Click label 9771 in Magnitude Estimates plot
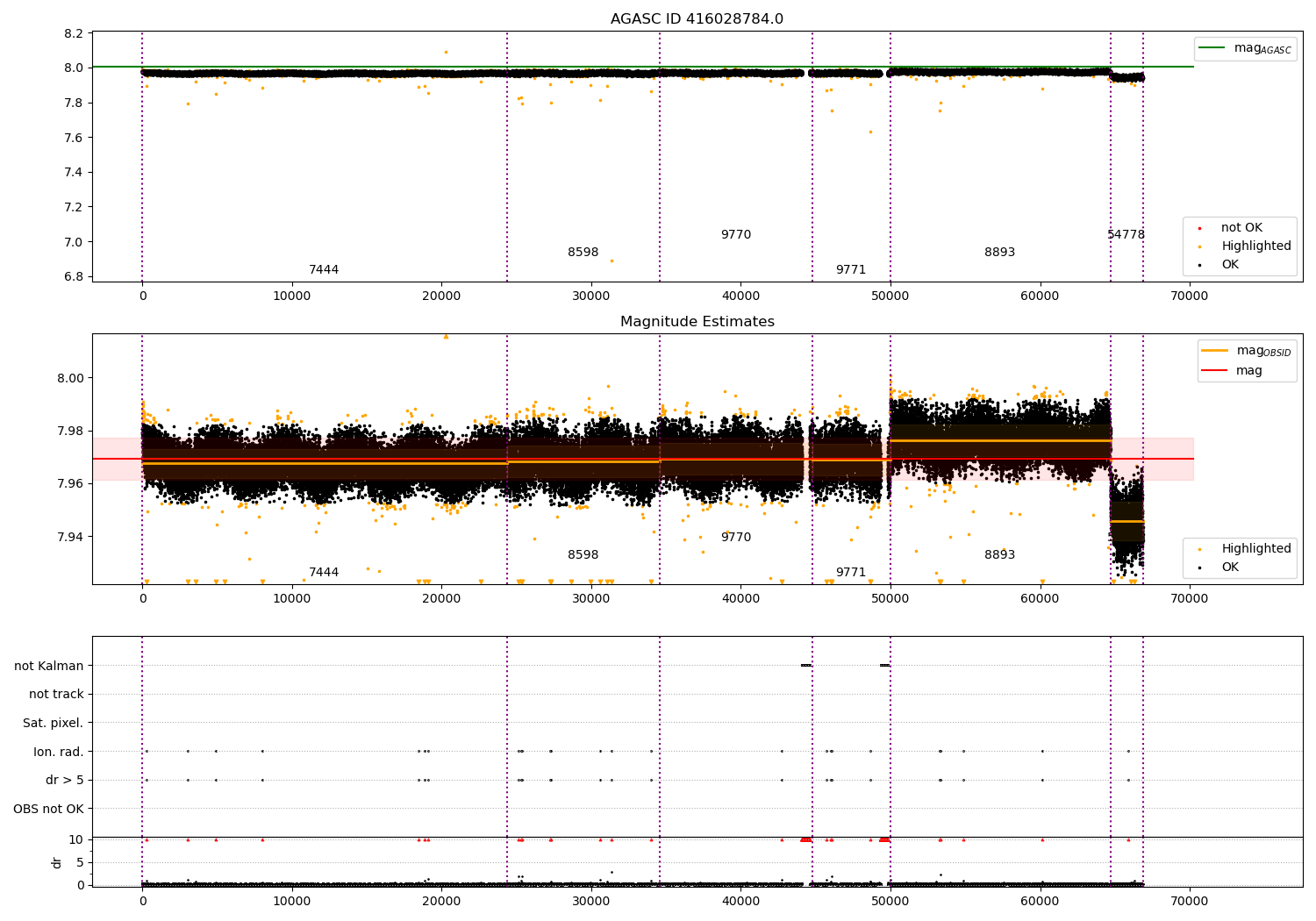This screenshot has height=921, width=1316. click(x=851, y=573)
